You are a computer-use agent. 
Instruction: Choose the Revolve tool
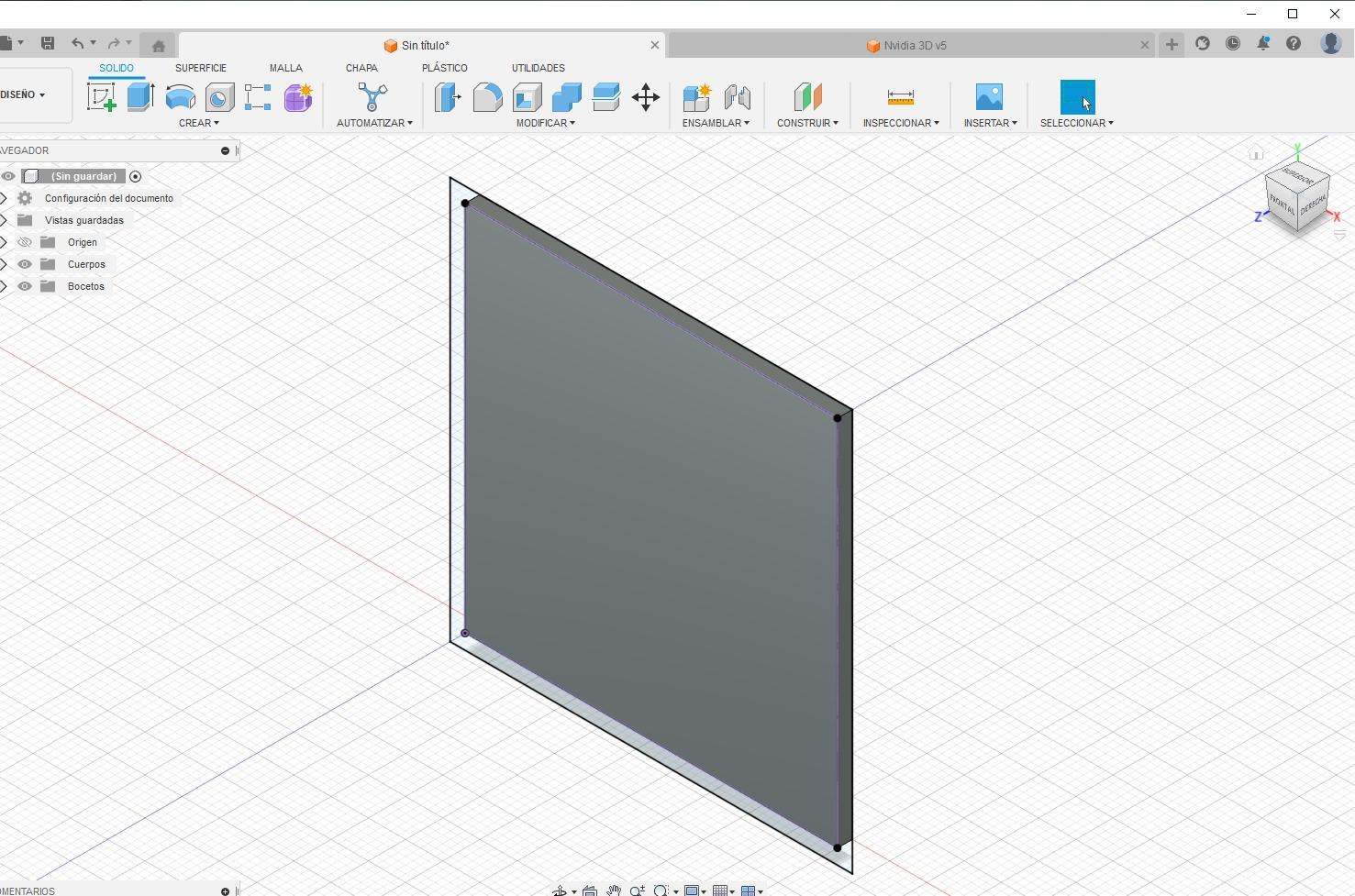point(180,97)
